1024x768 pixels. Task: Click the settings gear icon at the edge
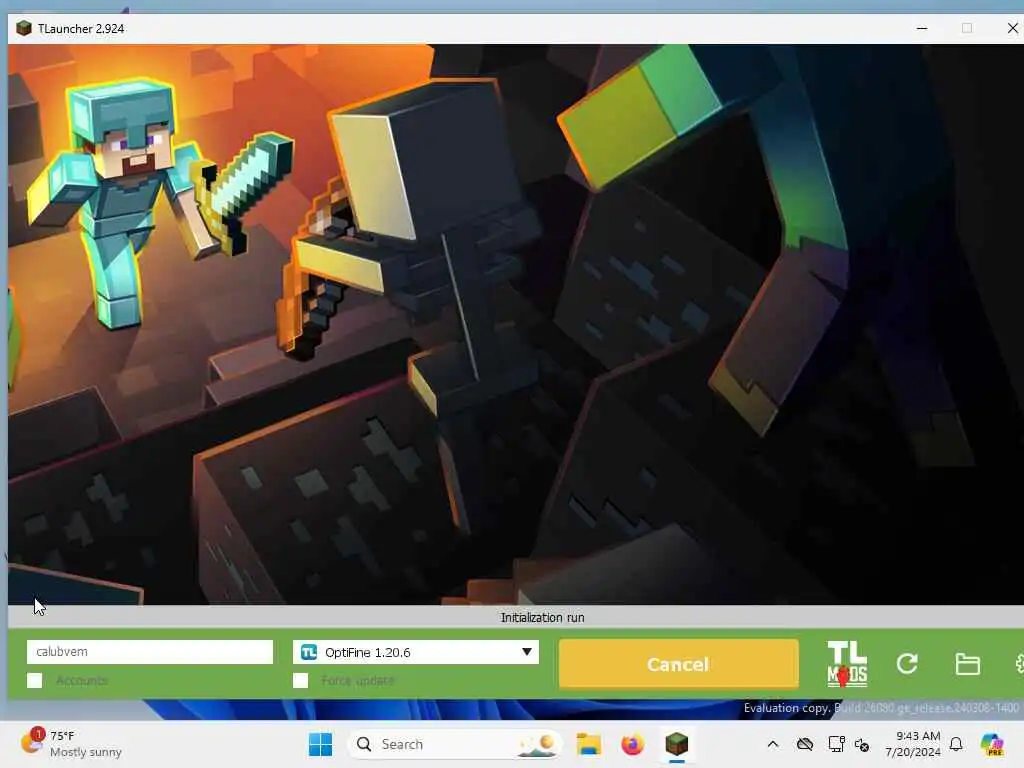(1019, 664)
